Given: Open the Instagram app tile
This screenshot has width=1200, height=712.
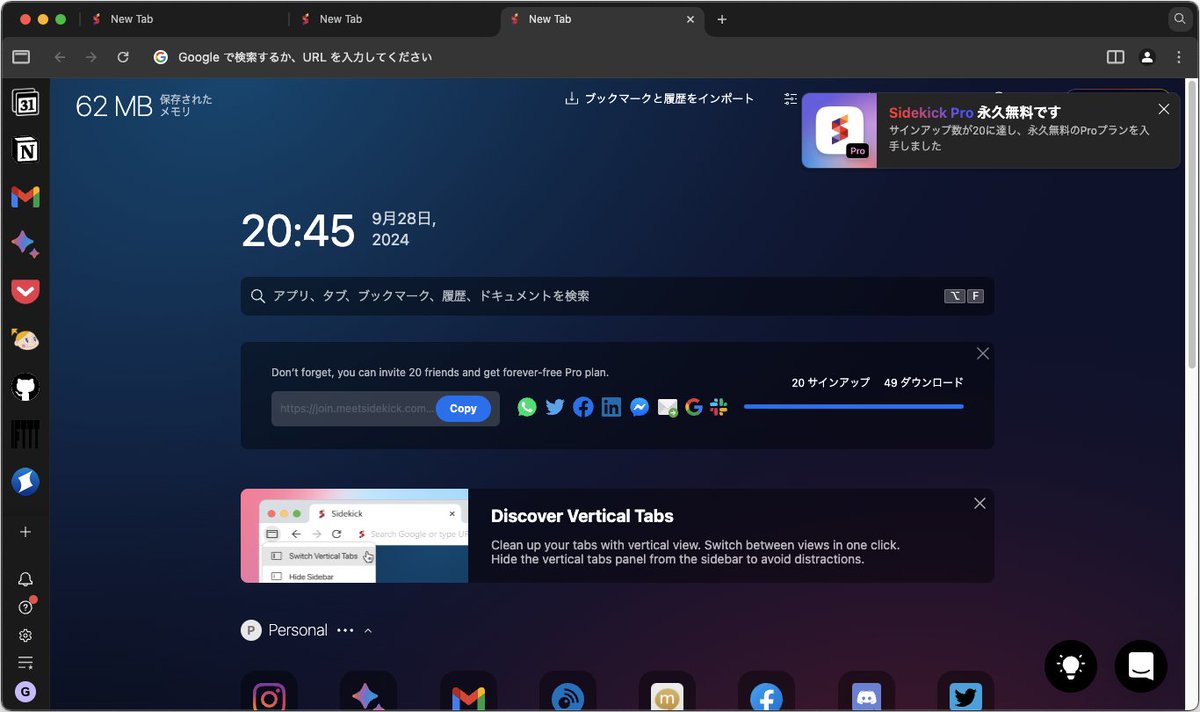Looking at the screenshot, I should coord(269,691).
